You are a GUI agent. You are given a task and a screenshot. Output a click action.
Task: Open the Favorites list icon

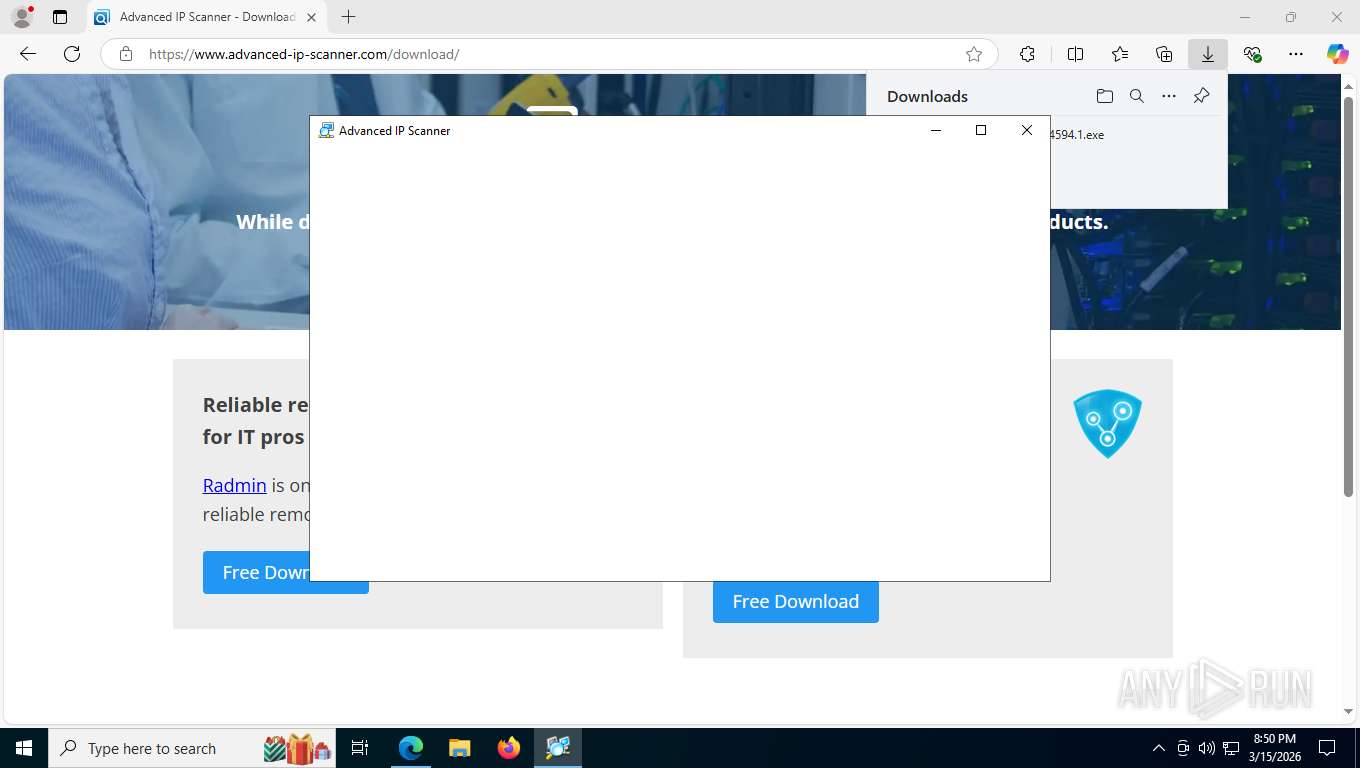(1120, 54)
